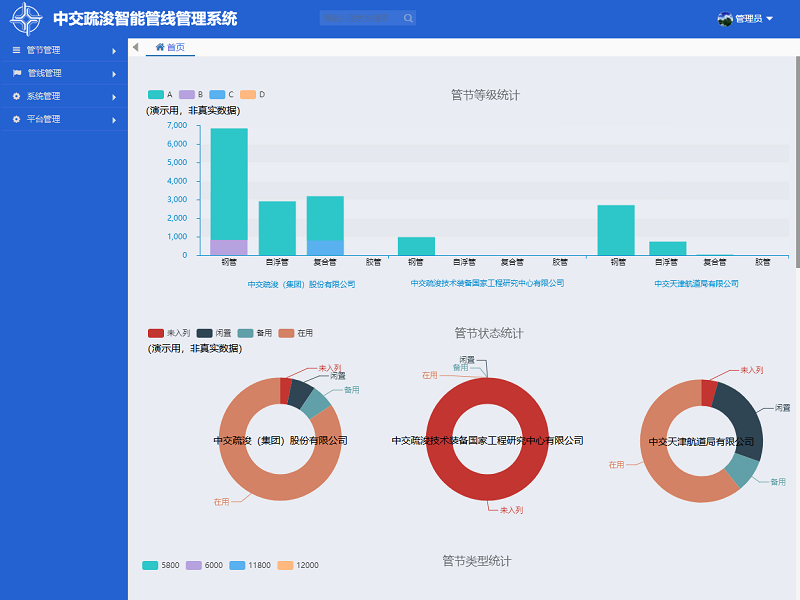This screenshot has height=600, width=800.
Task: Click the 系统管理 gear icon in sidebar
Action: pos(16,96)
